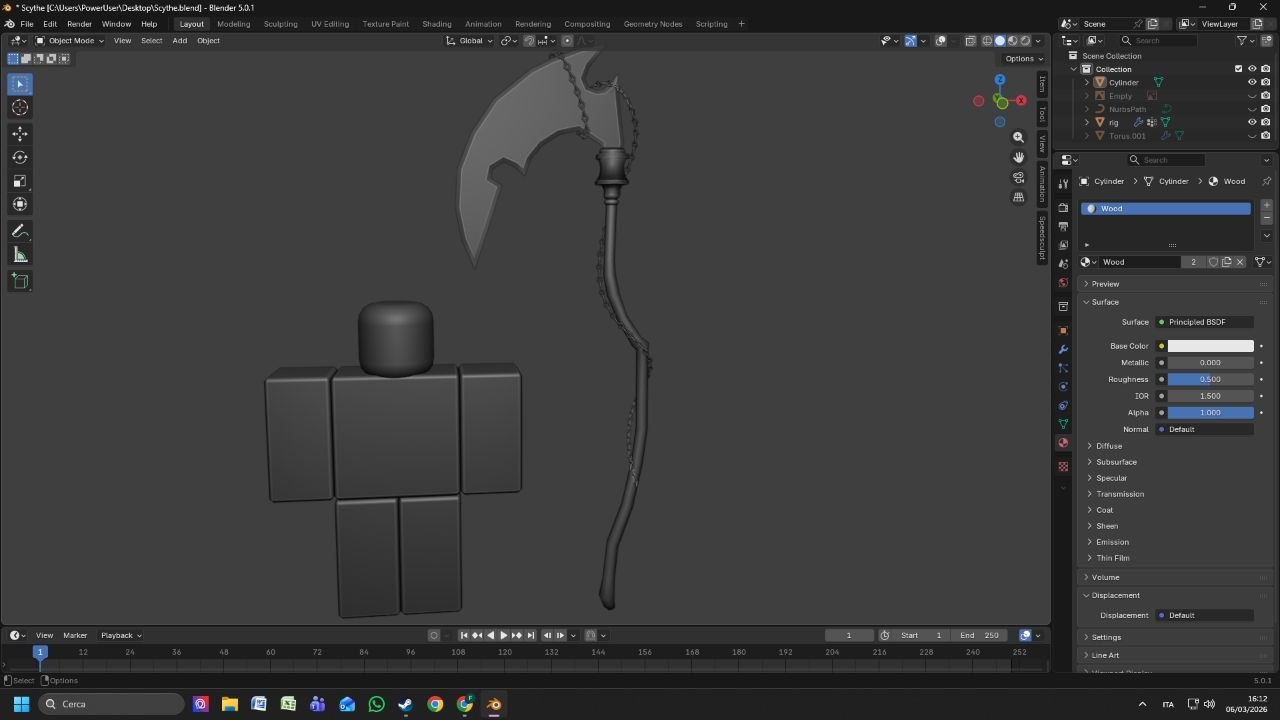The image size is (1280, 720).
Task: Open the Annotate tool
Action: [x=19, y=231]
